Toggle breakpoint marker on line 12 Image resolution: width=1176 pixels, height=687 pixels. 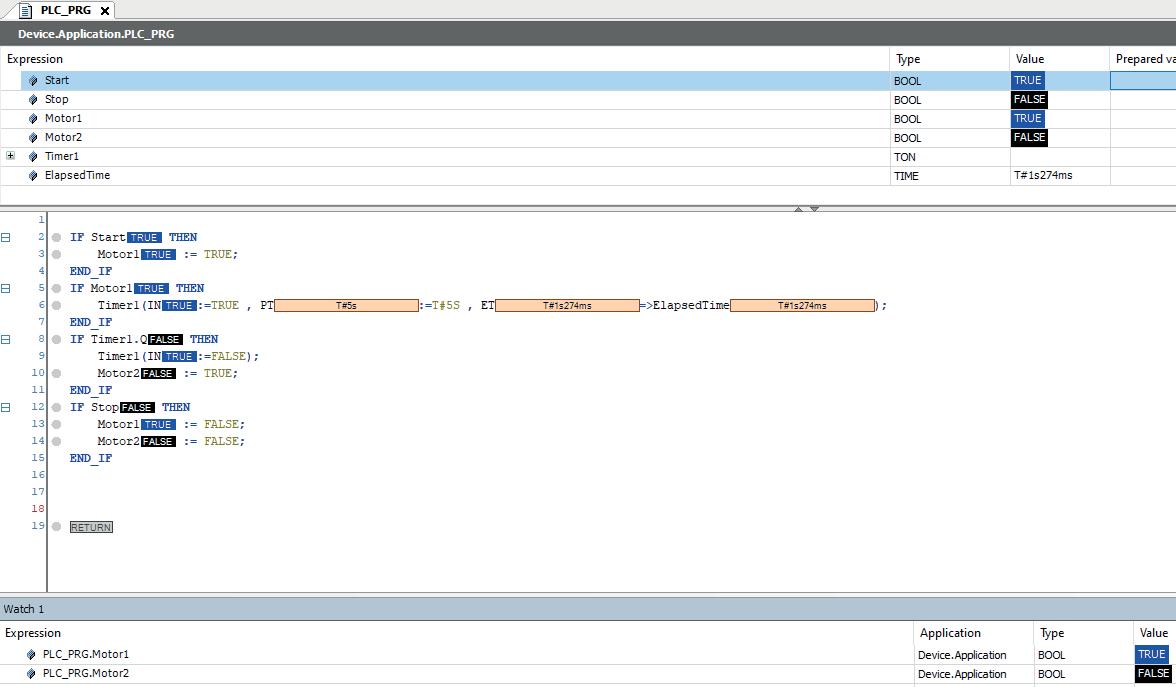click(56, 407)
